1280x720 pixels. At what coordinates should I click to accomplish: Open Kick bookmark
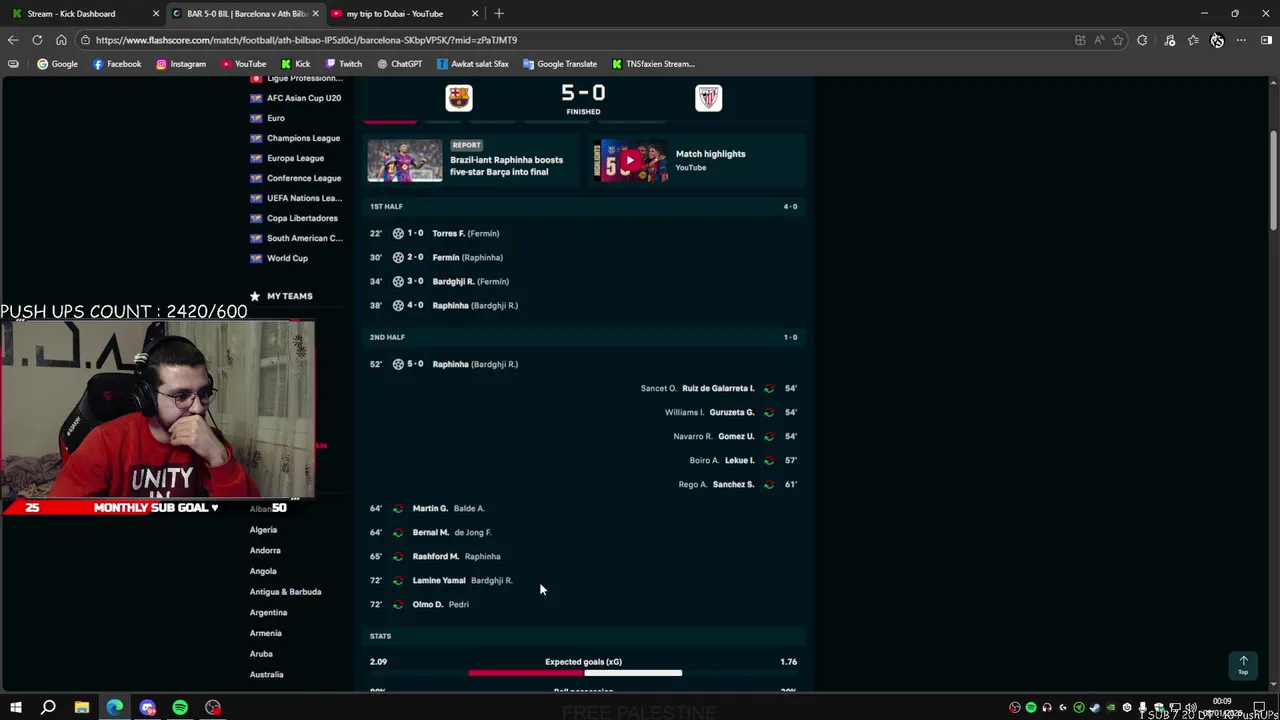(296, 64)
